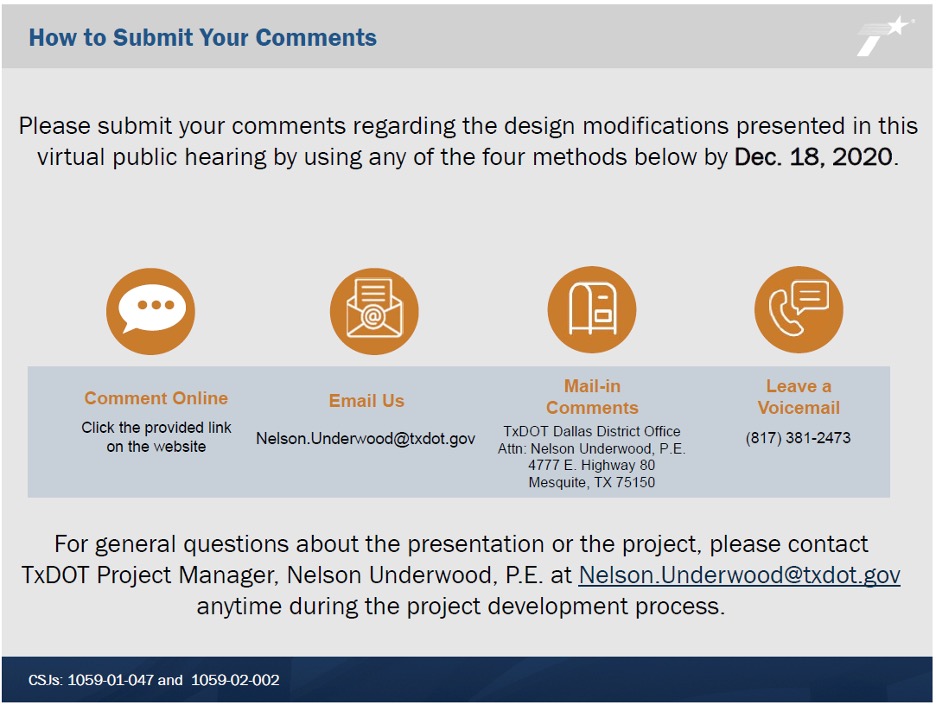
Task: Click the How to Submit Your Comments title
Action: point(203,38)
